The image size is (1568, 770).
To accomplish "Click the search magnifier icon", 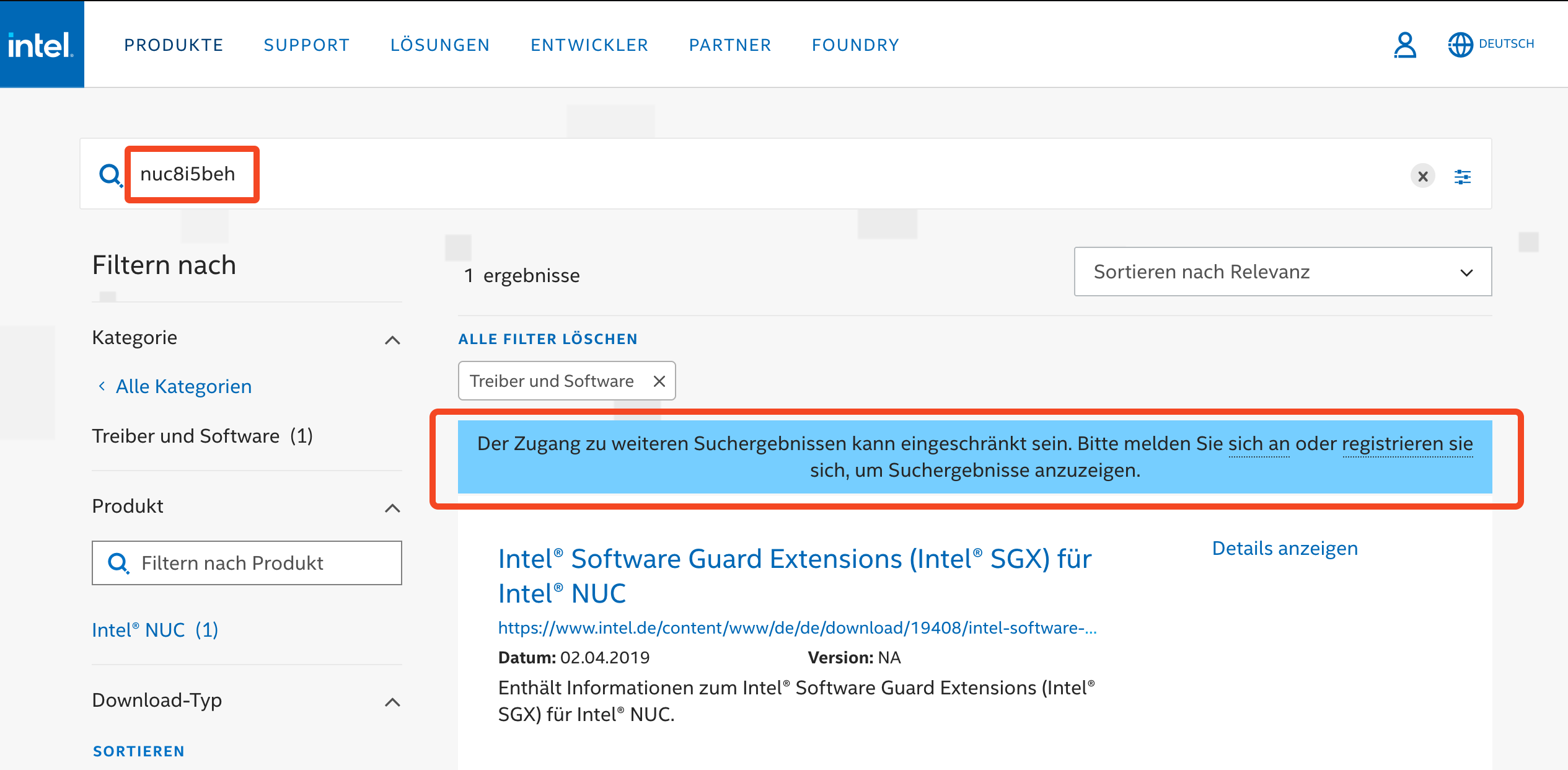I will [x=110, y=175].
